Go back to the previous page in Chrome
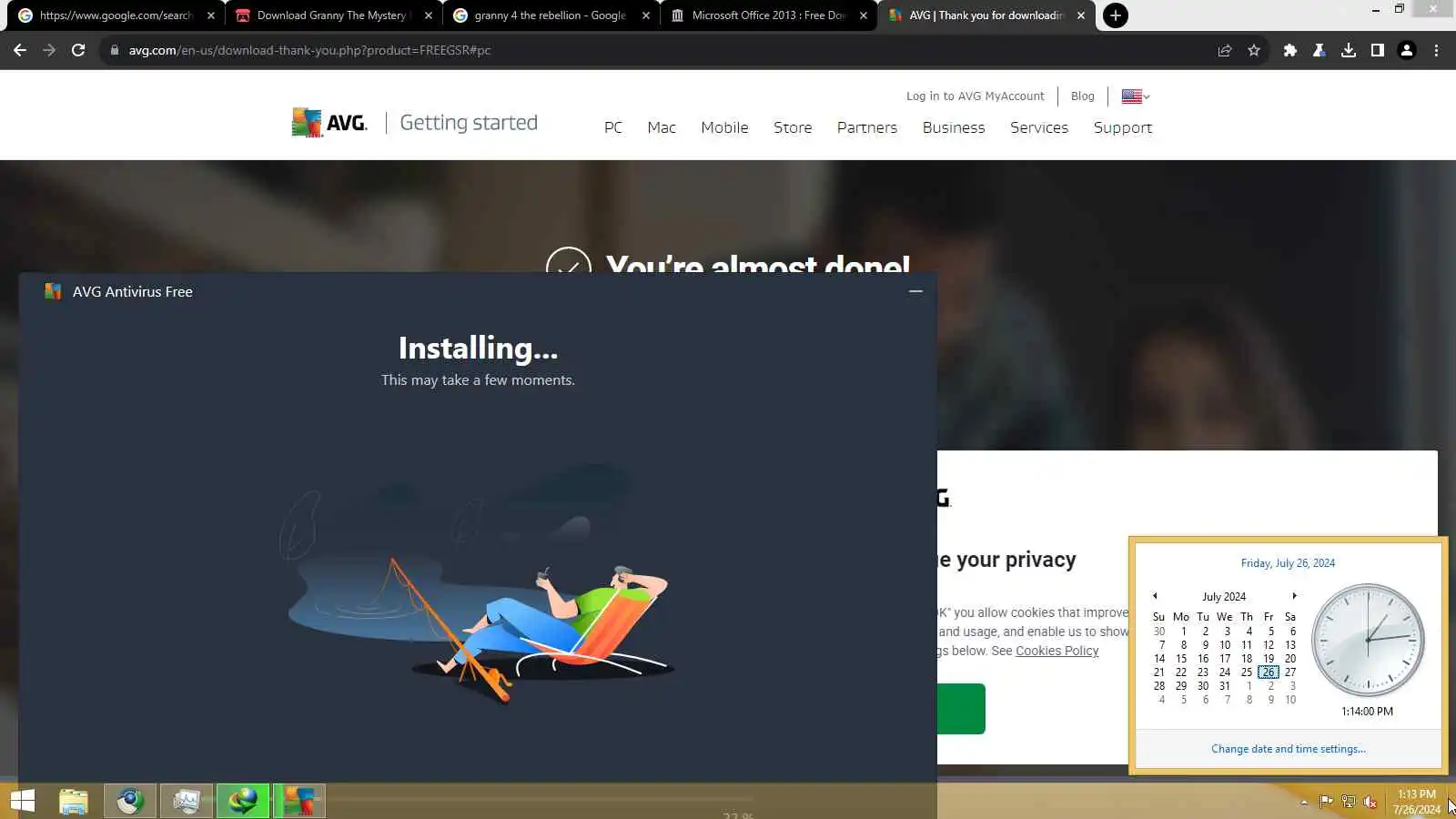Screen dimensions: 1456x819 coord(20,50)
